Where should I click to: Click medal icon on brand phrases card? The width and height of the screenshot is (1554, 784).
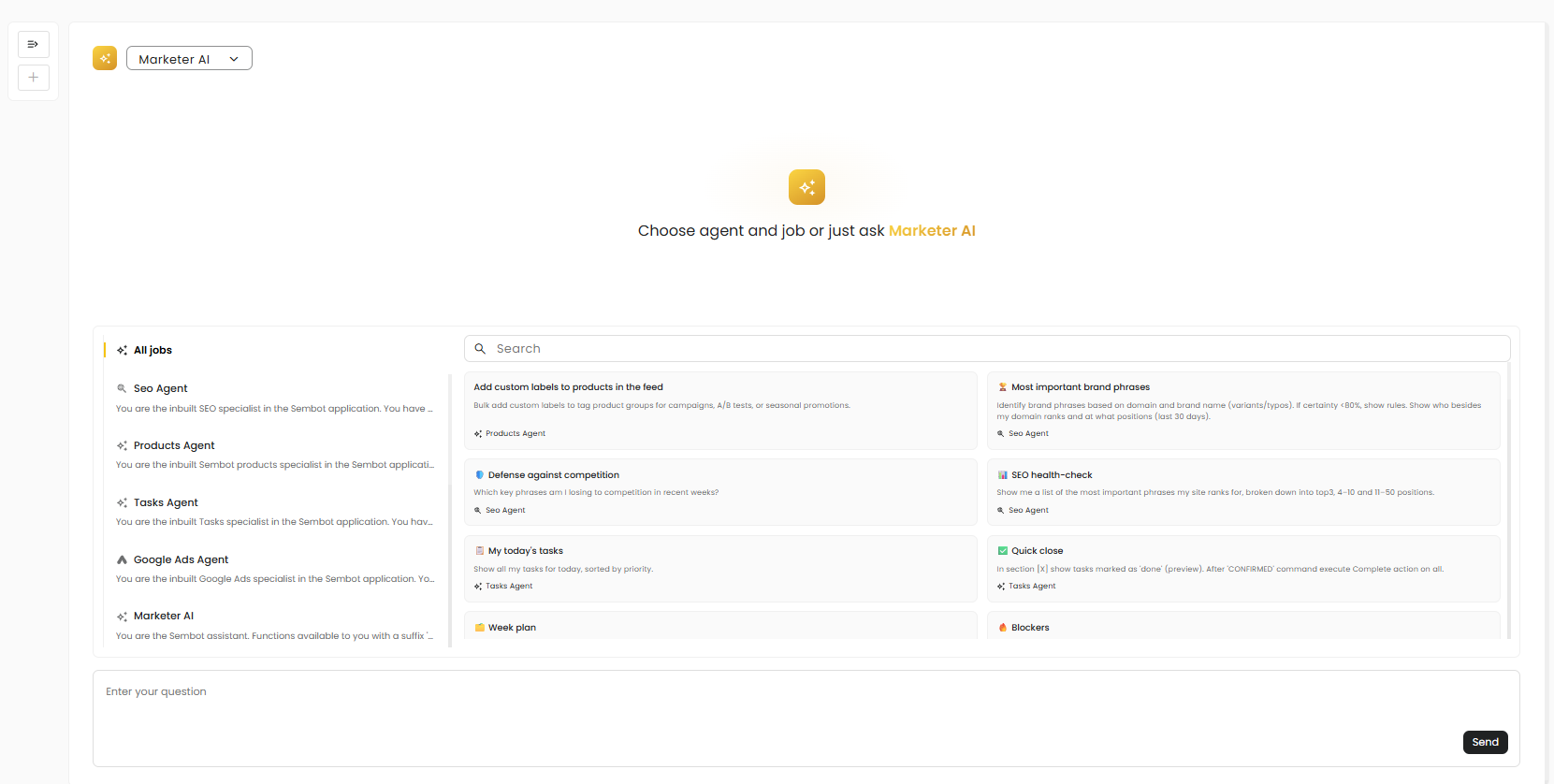1002,387
